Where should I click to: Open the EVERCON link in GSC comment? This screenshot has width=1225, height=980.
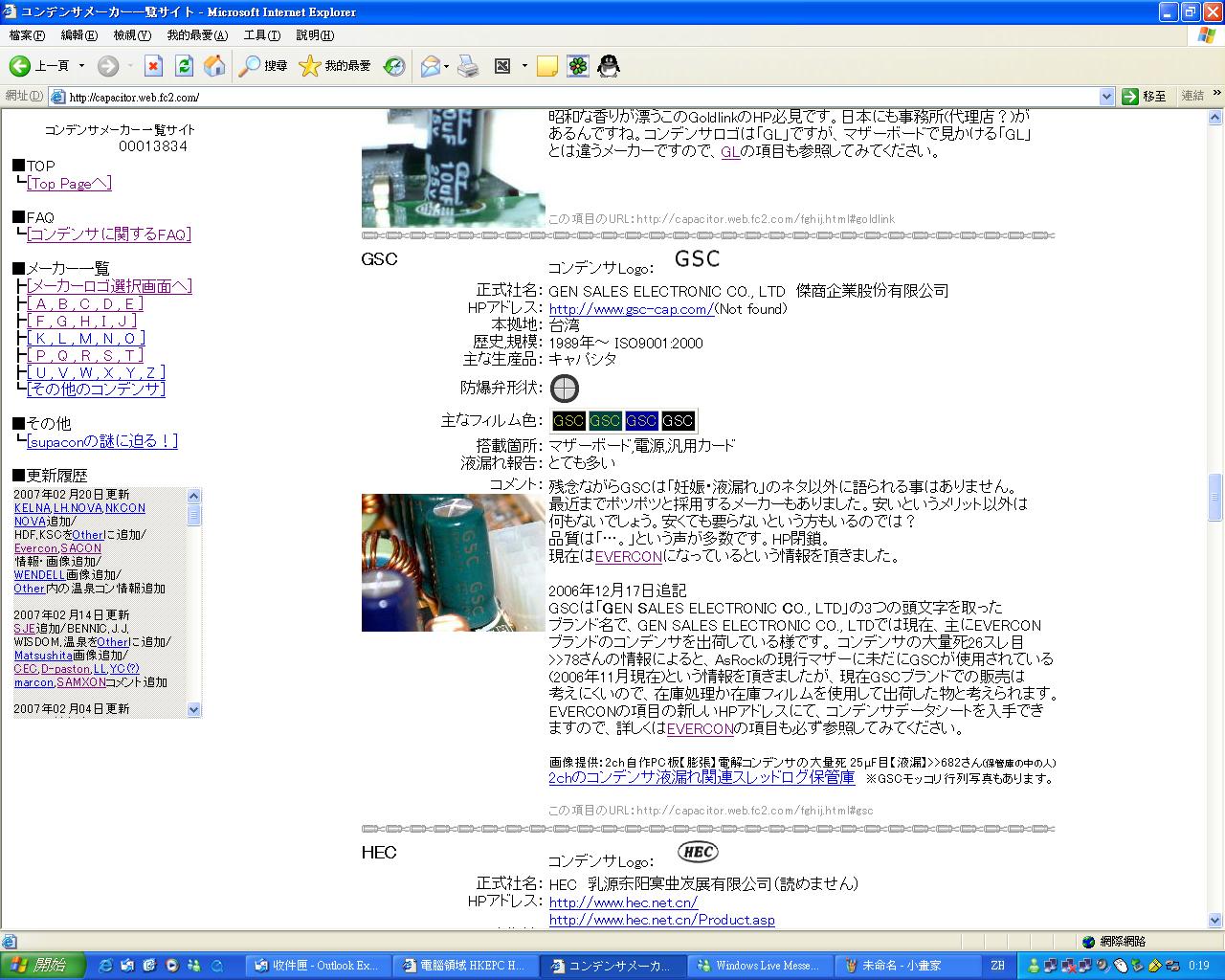pos(628,556)
